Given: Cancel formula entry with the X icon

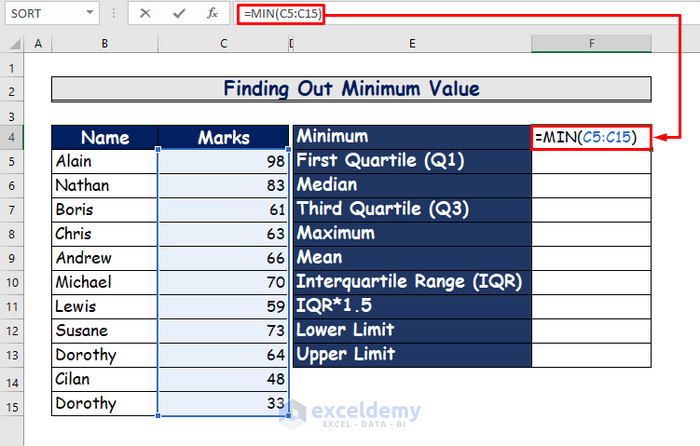Looking at the screenshot, I should click(145, 13).
